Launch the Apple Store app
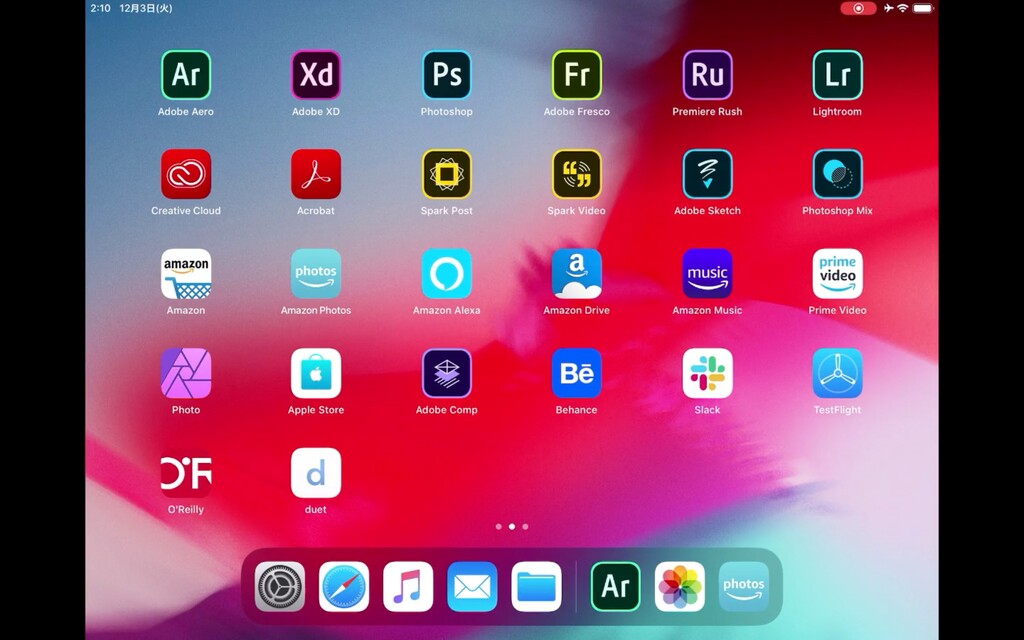1024x640 pixels. tap(316, 374)
